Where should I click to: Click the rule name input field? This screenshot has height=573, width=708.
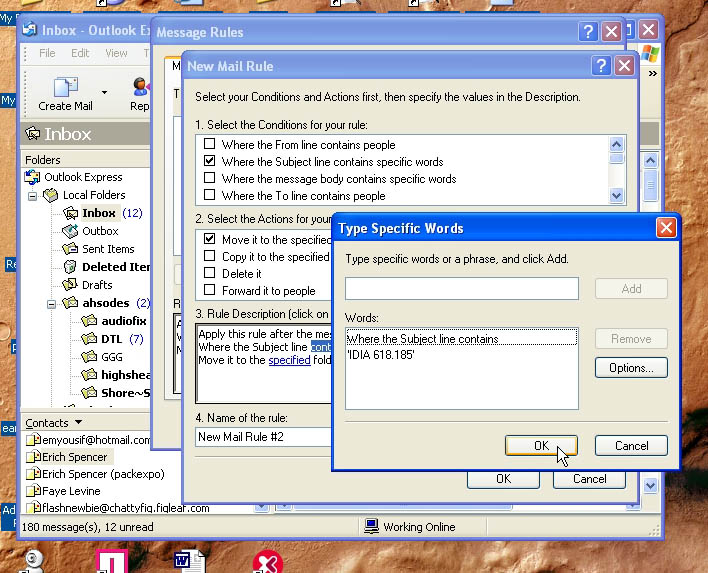[264, 437]
